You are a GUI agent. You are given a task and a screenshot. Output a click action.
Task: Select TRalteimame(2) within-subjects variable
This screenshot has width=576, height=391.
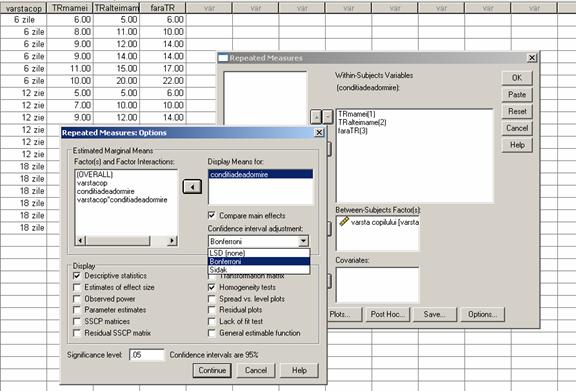pos(362,122)
